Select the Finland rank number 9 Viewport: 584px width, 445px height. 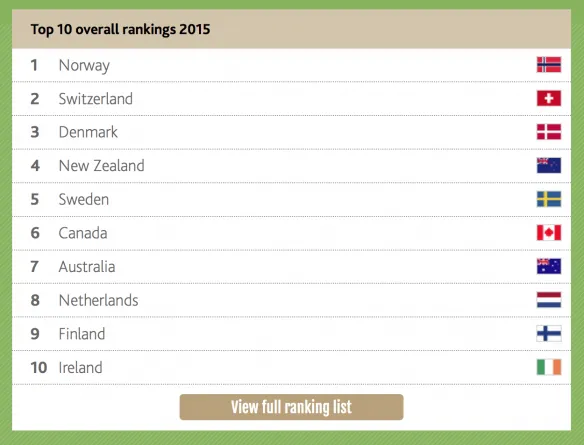point(35,334)
